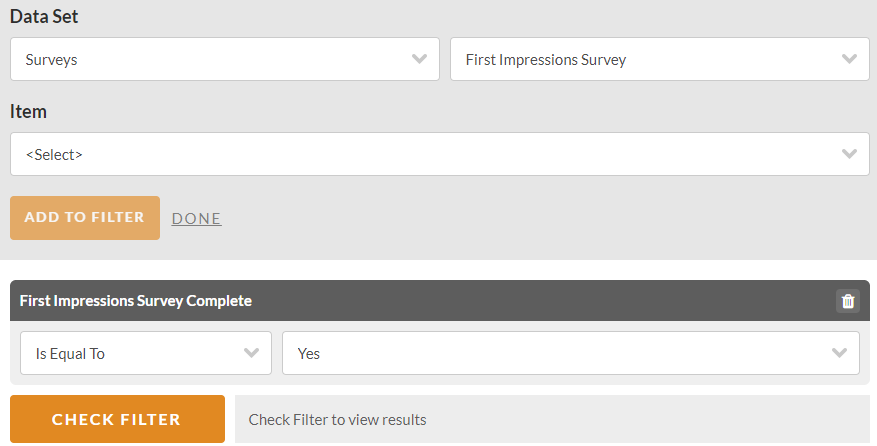The image size is (877, 446).
Task: Click the chevron next to Is Equal To
Action: click(251, 353)
